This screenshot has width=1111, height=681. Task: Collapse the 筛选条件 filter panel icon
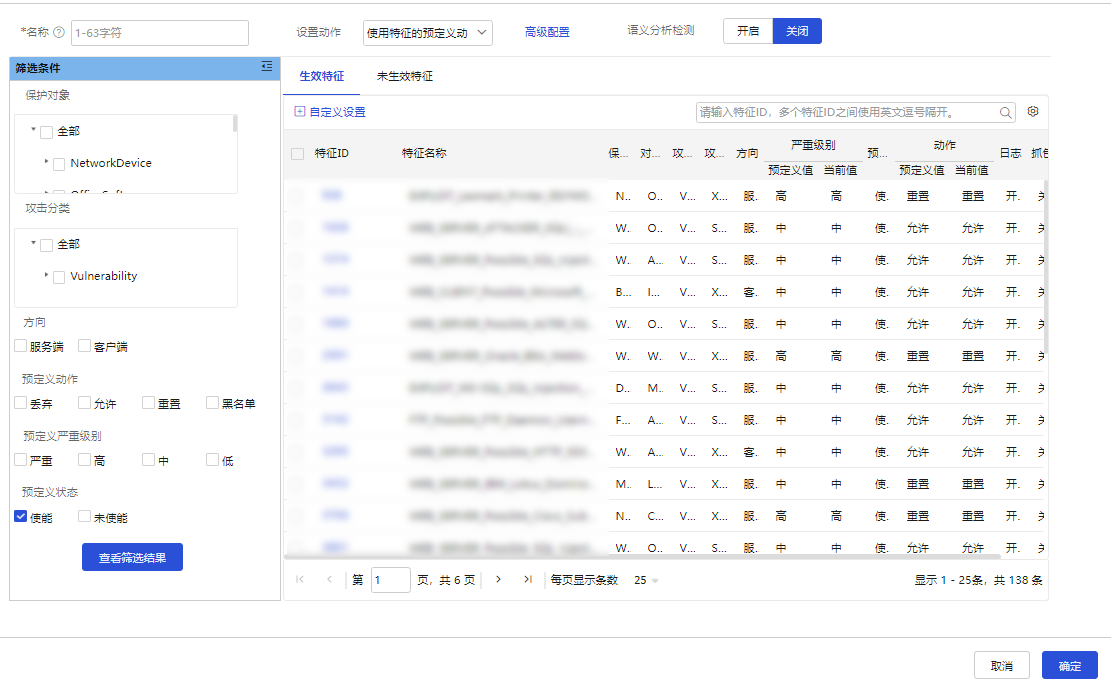(x=266, y=67)
